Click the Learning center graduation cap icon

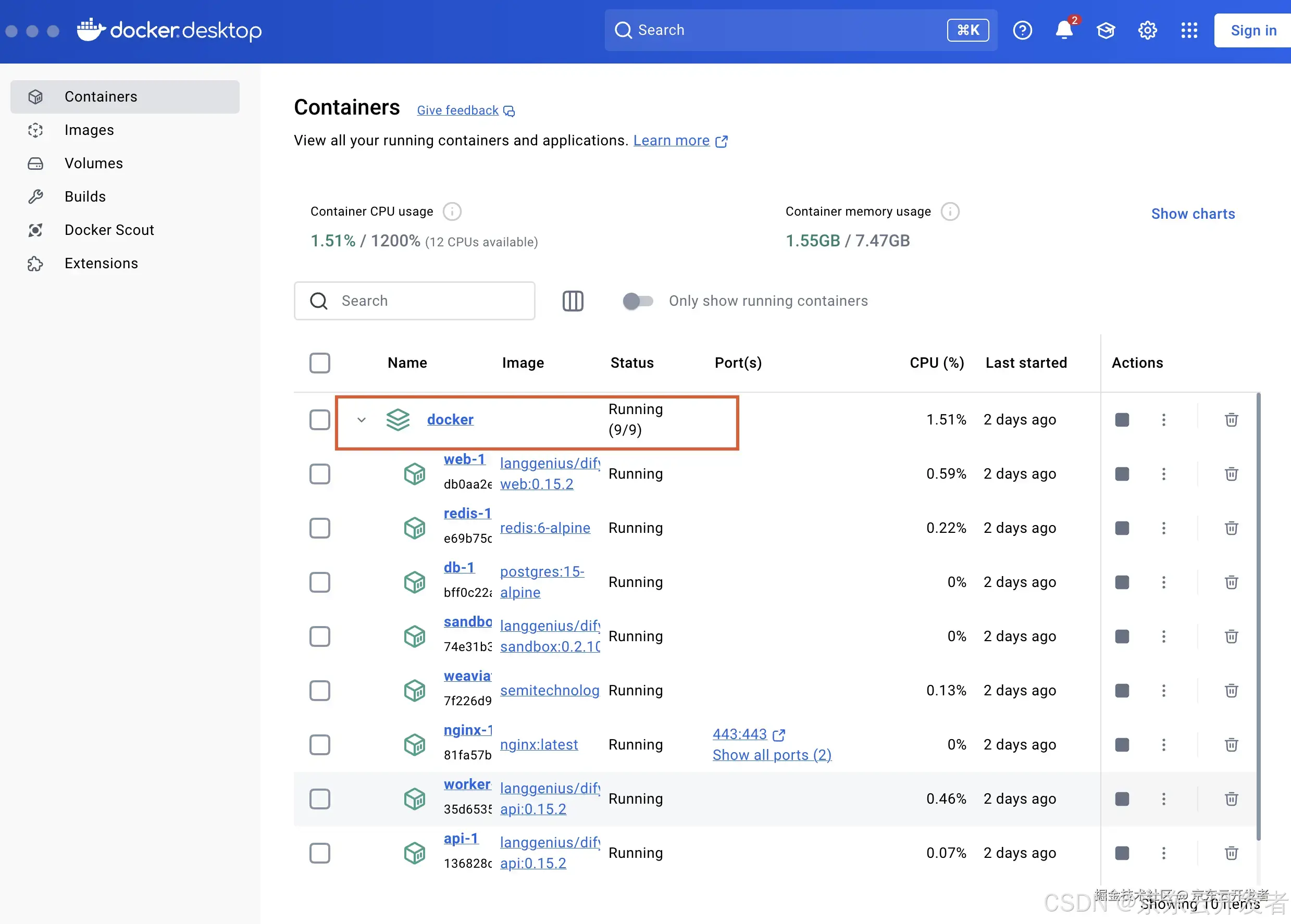(1106, 30)
